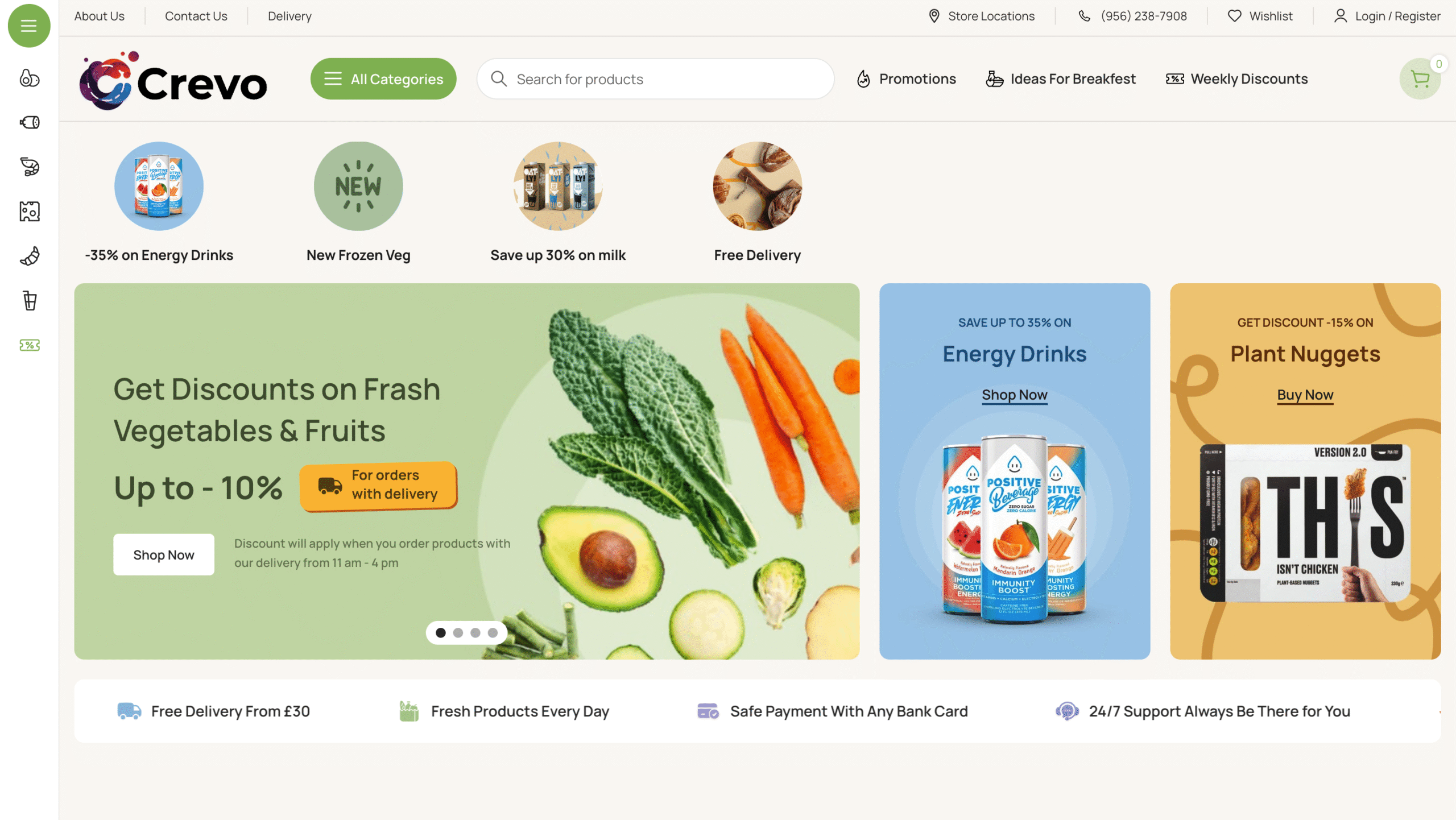
Task: Open the Promotions menu item
Action: [x=907, y=79]
